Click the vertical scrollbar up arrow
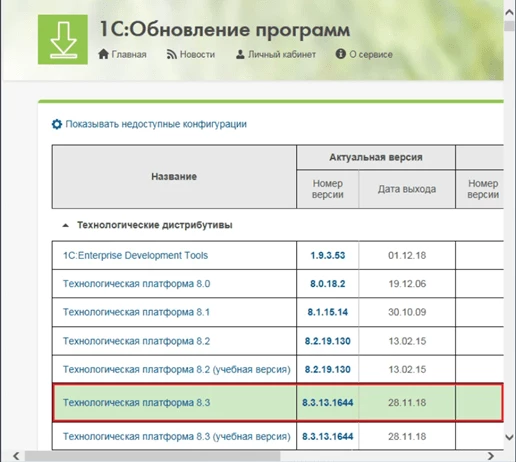The width and height of the screenshot is (516, 462). tap(509, 12)
